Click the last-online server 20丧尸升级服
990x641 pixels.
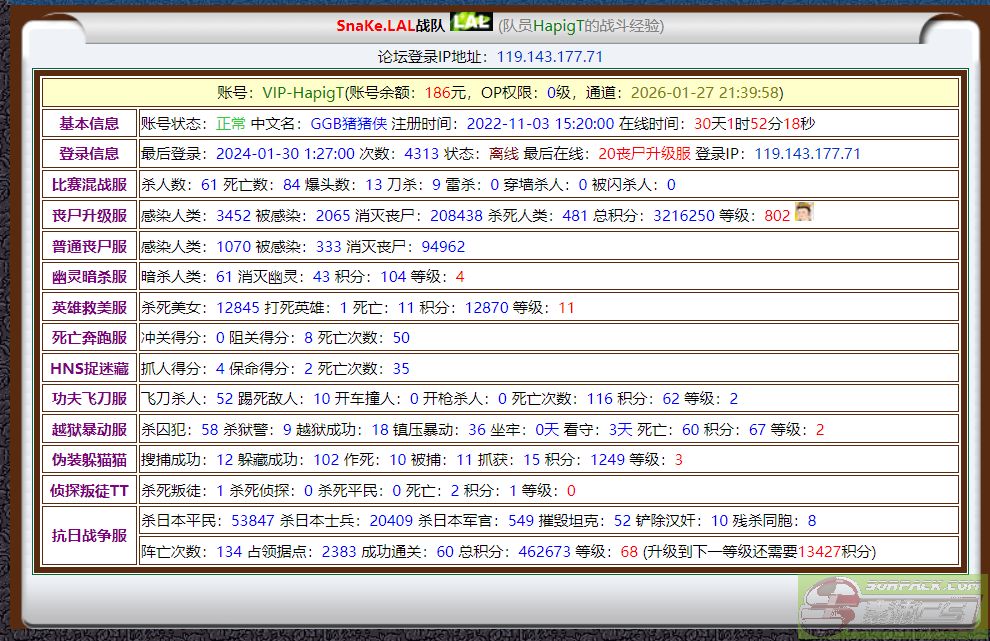pos(644,154)
